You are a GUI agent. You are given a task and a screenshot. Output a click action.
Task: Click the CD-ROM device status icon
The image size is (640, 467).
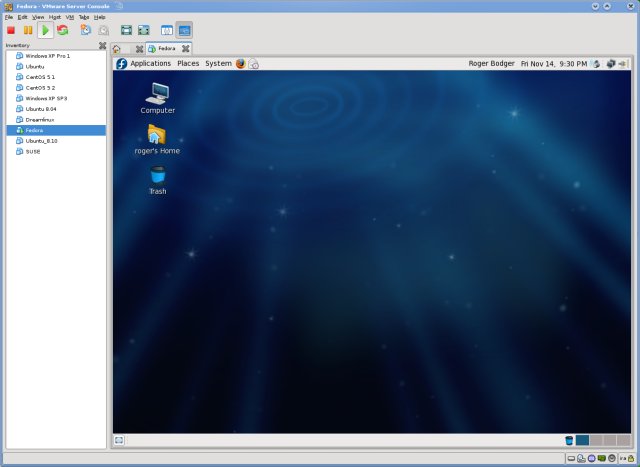581,459
